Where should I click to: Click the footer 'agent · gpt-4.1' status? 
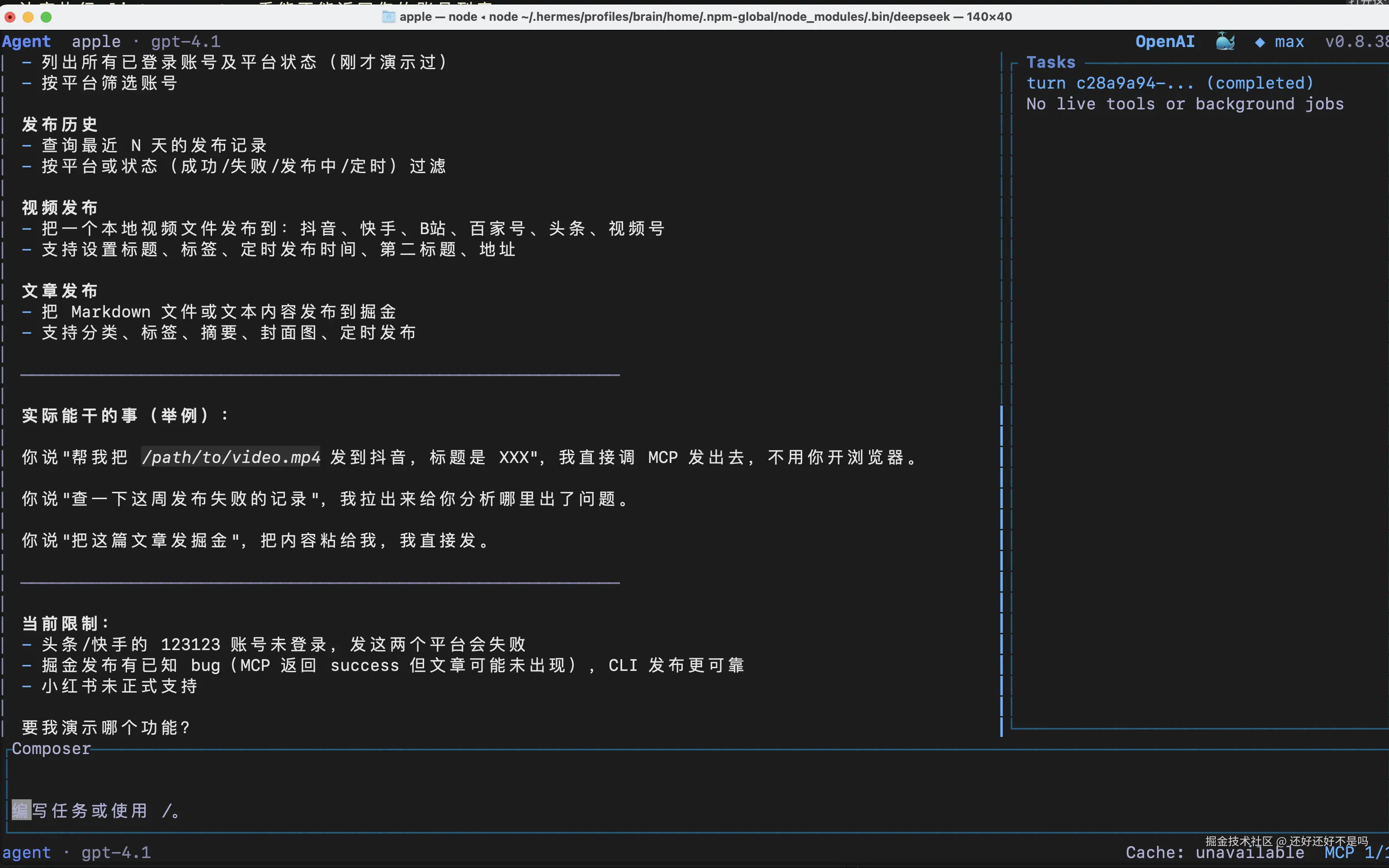click(x=77, y=853)
